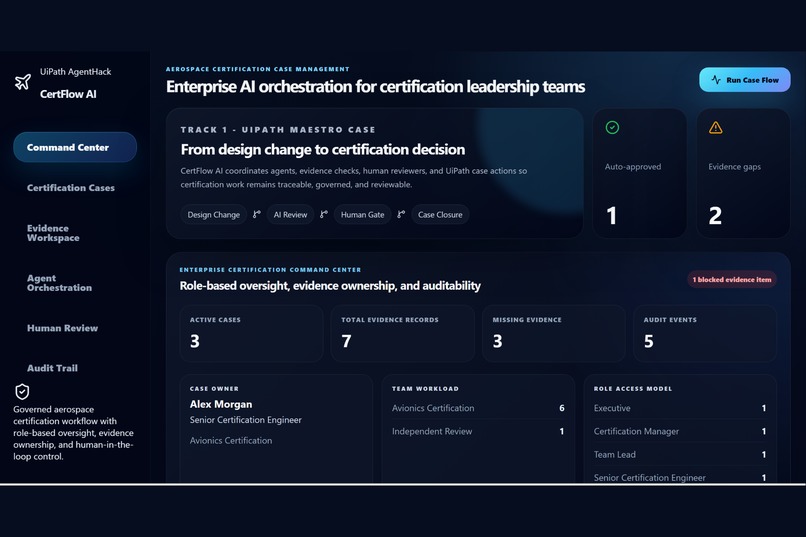Select the AI Review stage chip
Screen dimensions: 806x537
[290, 214]
